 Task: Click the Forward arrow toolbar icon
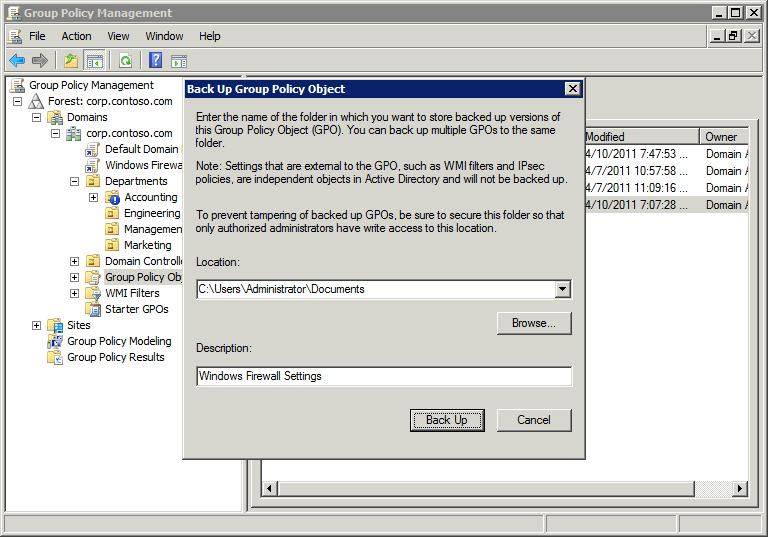pyautogui.click(x=40, y=61)
